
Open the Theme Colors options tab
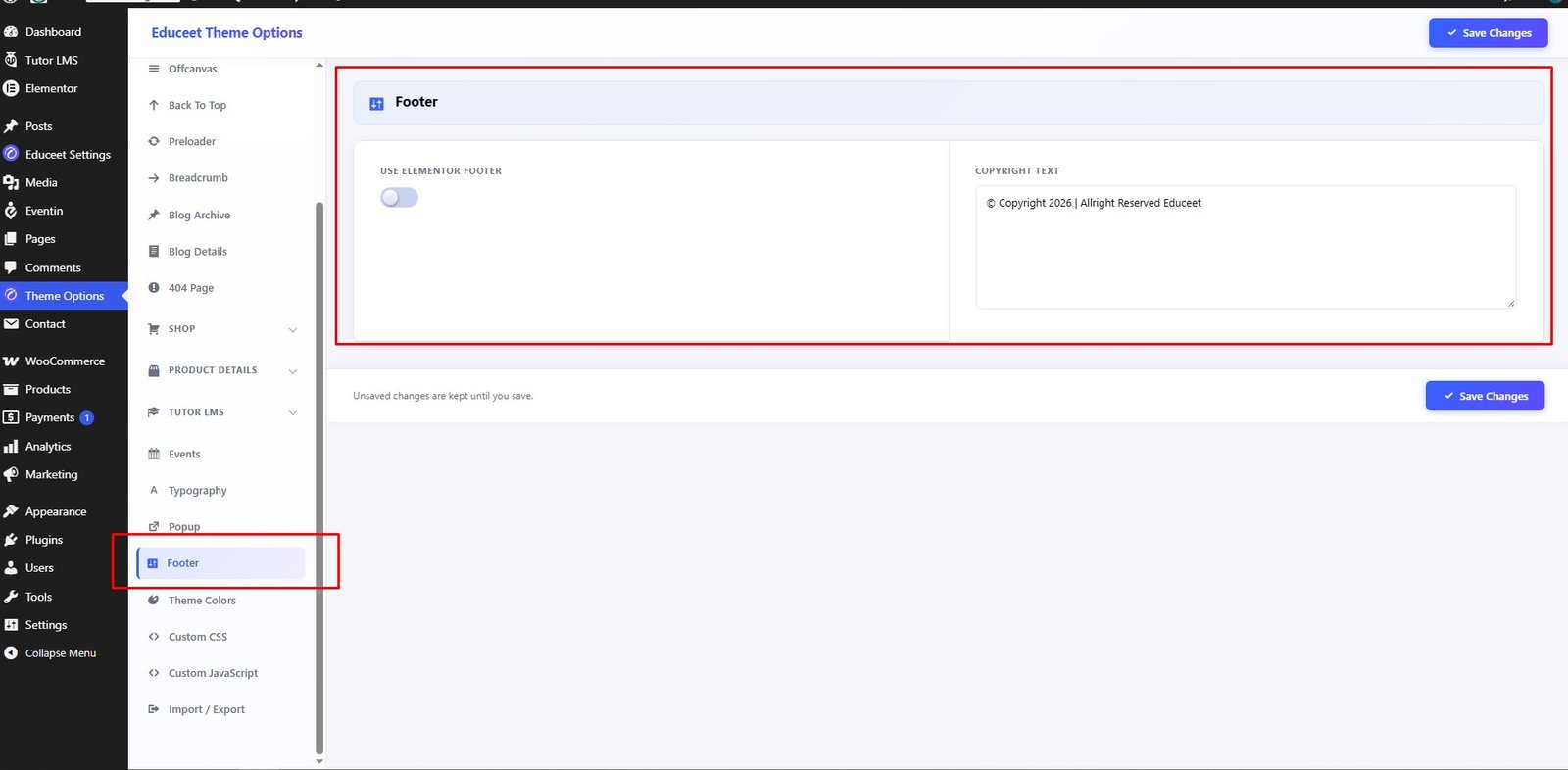[220, 601]
